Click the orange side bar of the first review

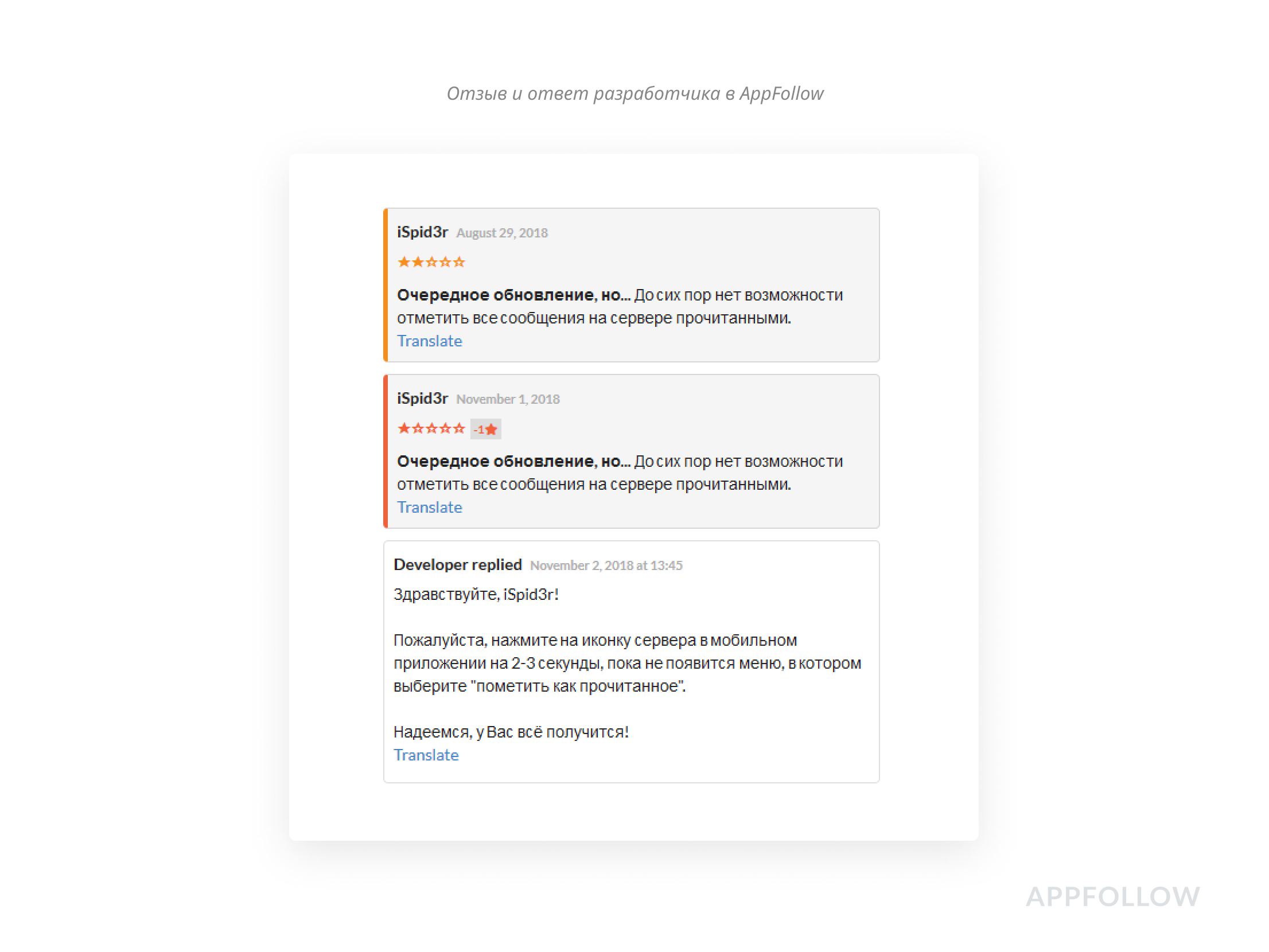(386, 285)
